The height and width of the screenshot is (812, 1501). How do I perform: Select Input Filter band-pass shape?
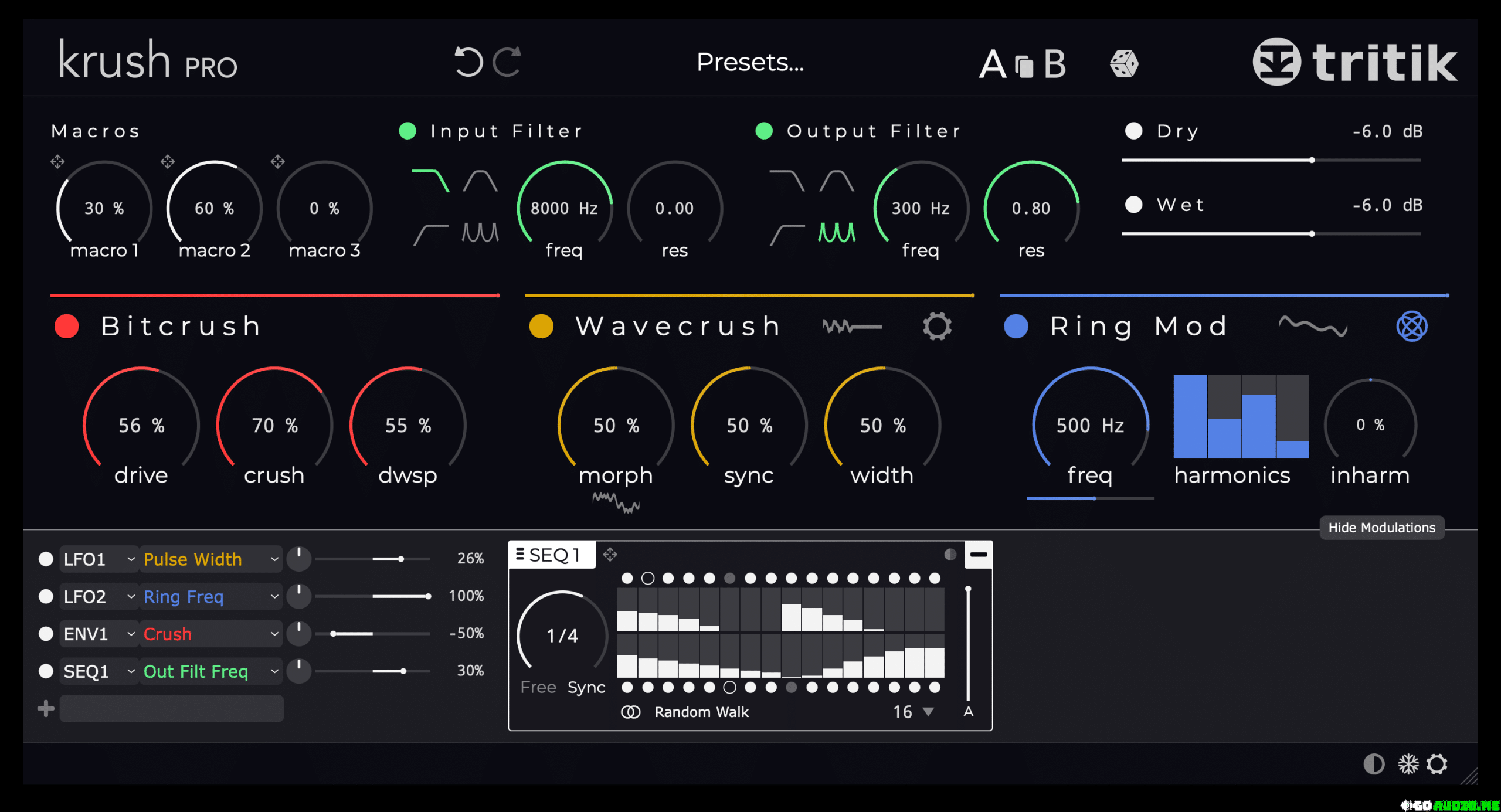480,181
